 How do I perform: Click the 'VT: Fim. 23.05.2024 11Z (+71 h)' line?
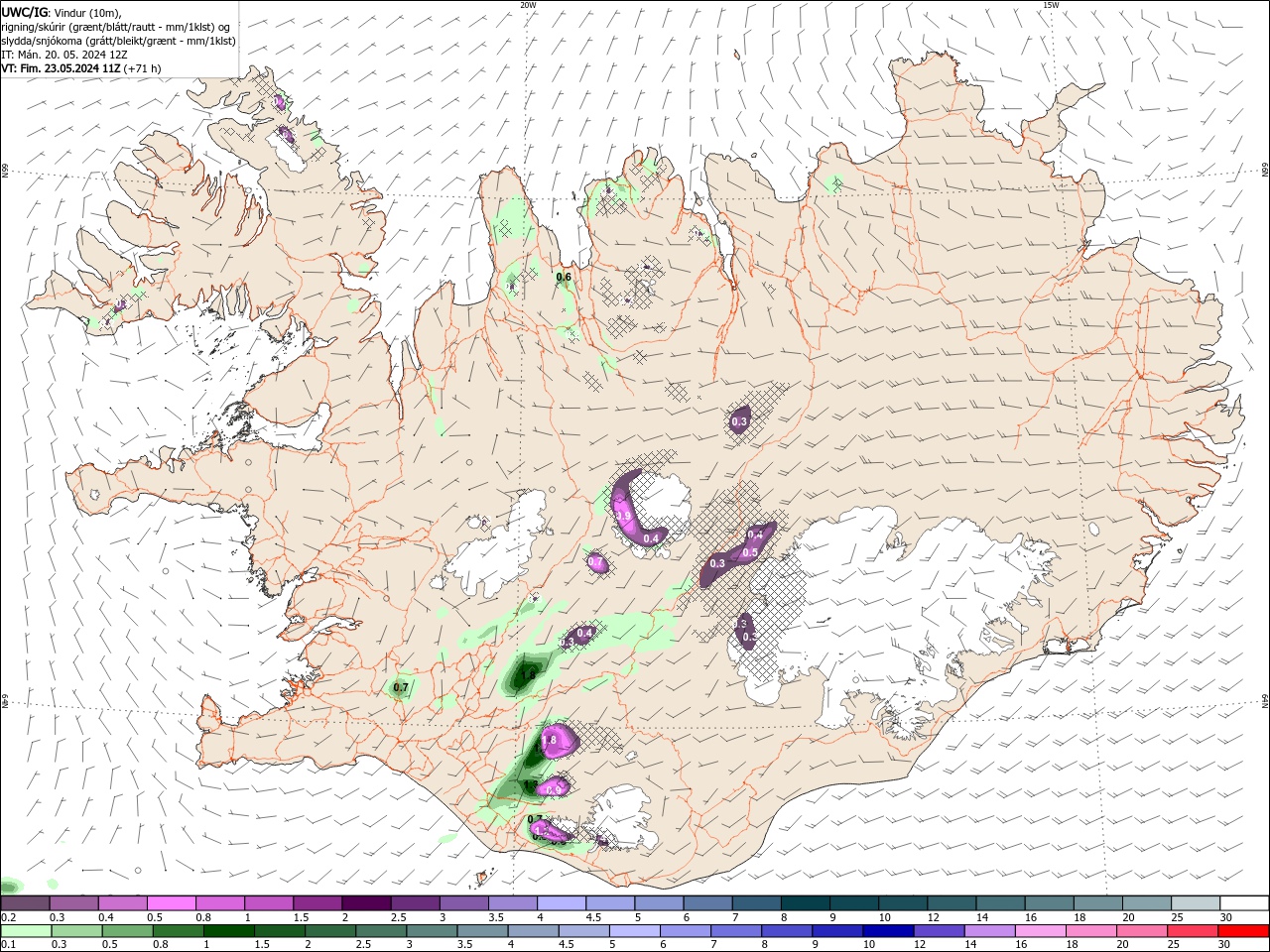click(81, 68)
